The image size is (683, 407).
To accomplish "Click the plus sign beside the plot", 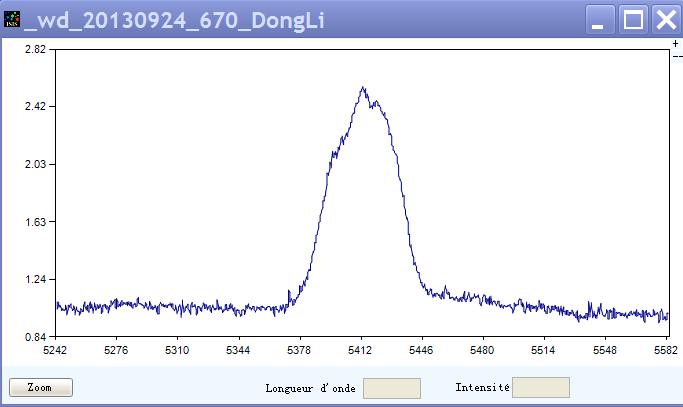I will (676, 44).
